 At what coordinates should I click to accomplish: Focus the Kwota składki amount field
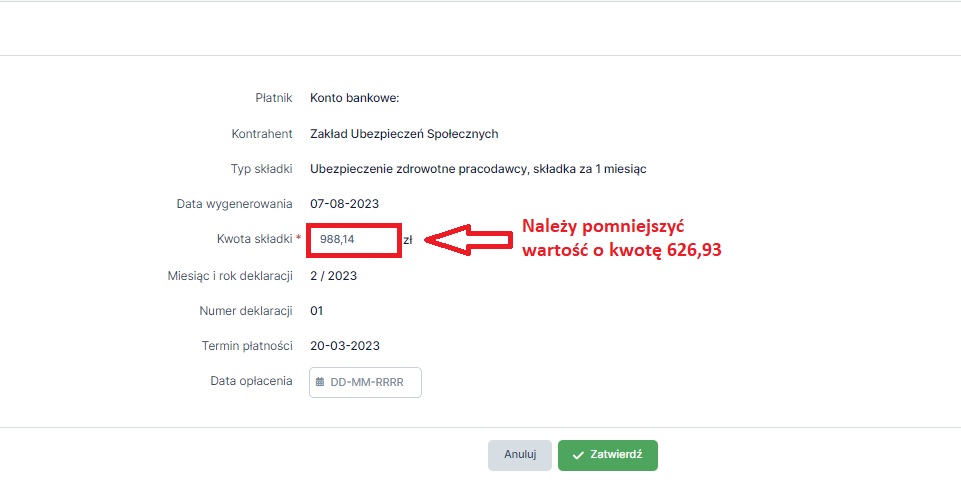pos(354,240)
